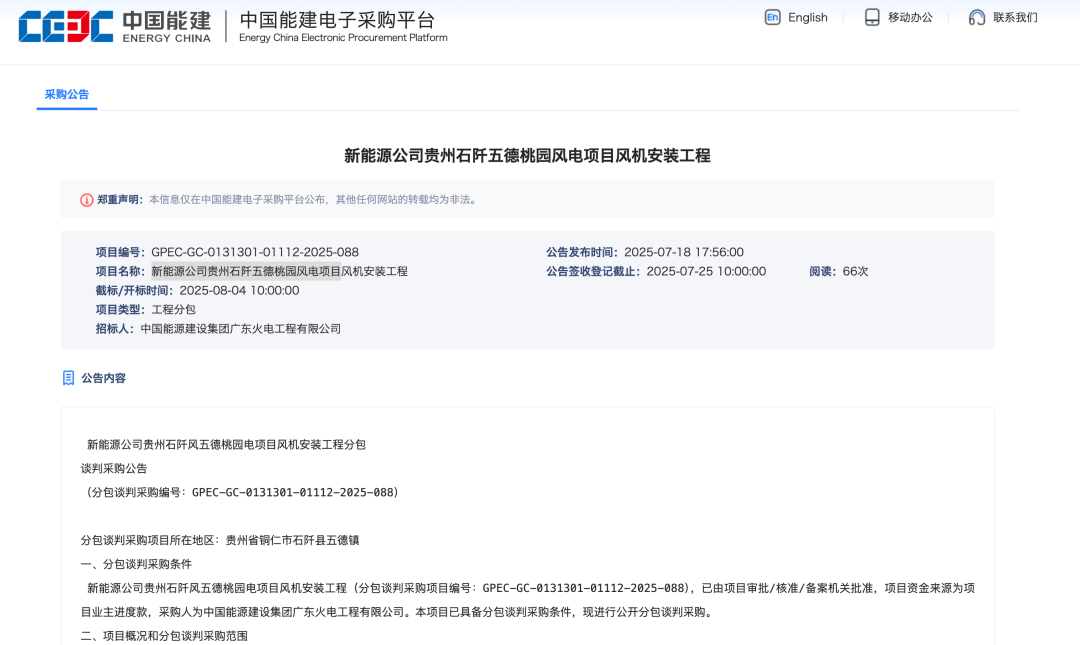Click the 公告内容 document icon
This screenshot has width=1080, height=645.
(68, 378)
